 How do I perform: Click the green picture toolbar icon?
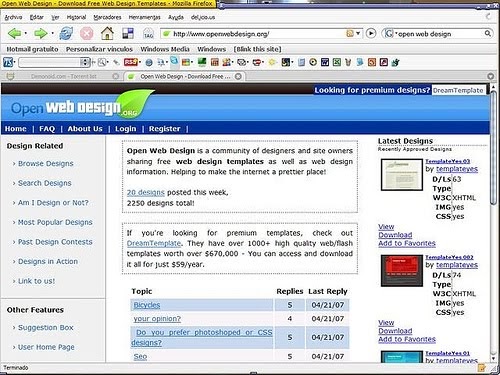(202, 62)
